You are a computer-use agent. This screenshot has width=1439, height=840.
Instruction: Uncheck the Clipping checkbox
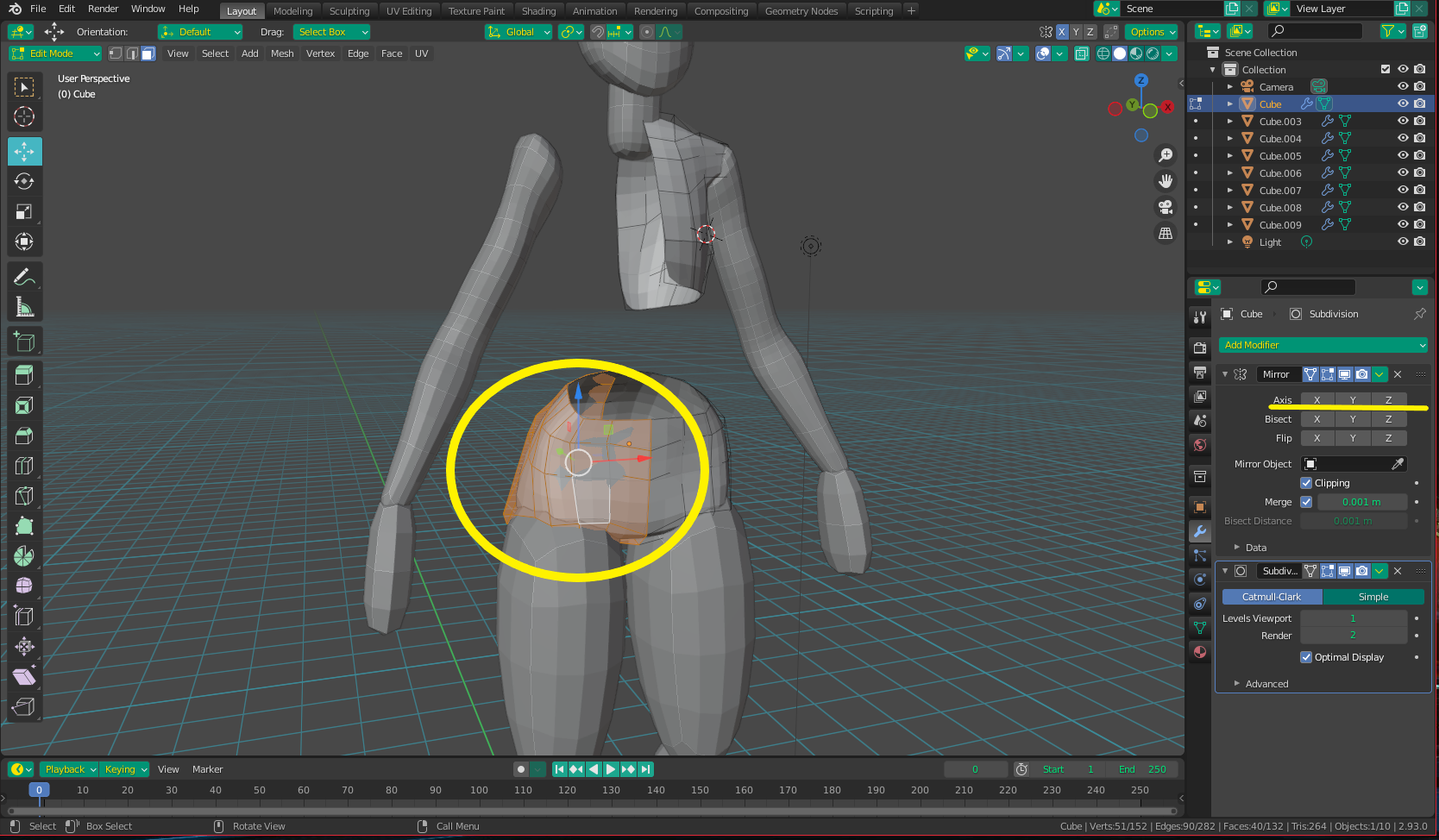[x=1306, y=483]
